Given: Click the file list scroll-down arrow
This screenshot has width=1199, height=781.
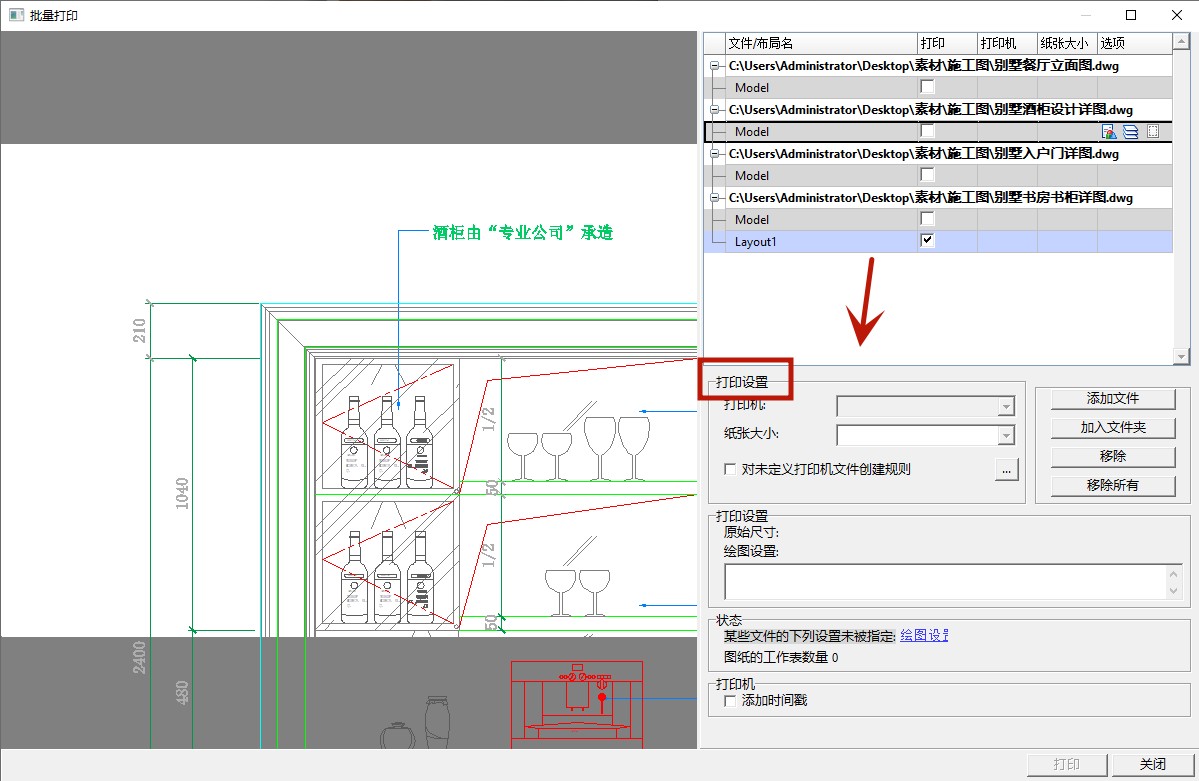Looking at the screenshot, I should click(x=1181, y=356).
